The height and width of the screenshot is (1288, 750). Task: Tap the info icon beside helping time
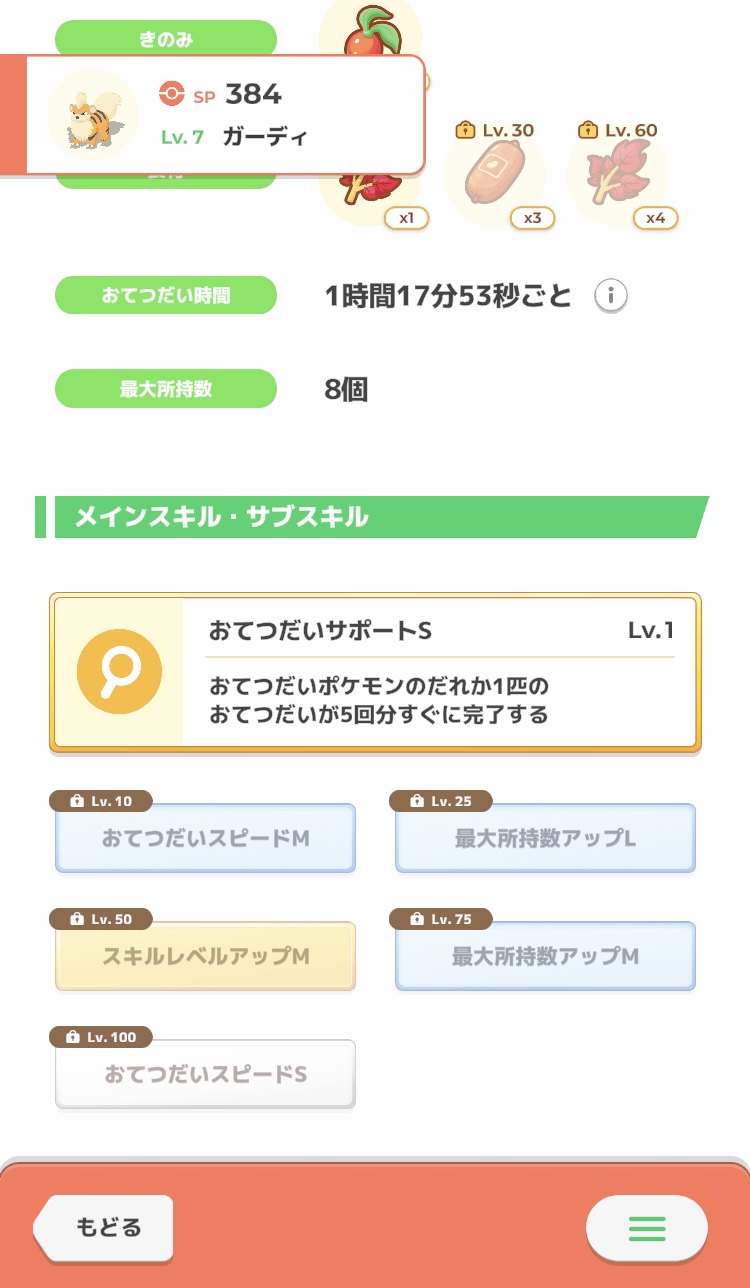coord(611,296)
